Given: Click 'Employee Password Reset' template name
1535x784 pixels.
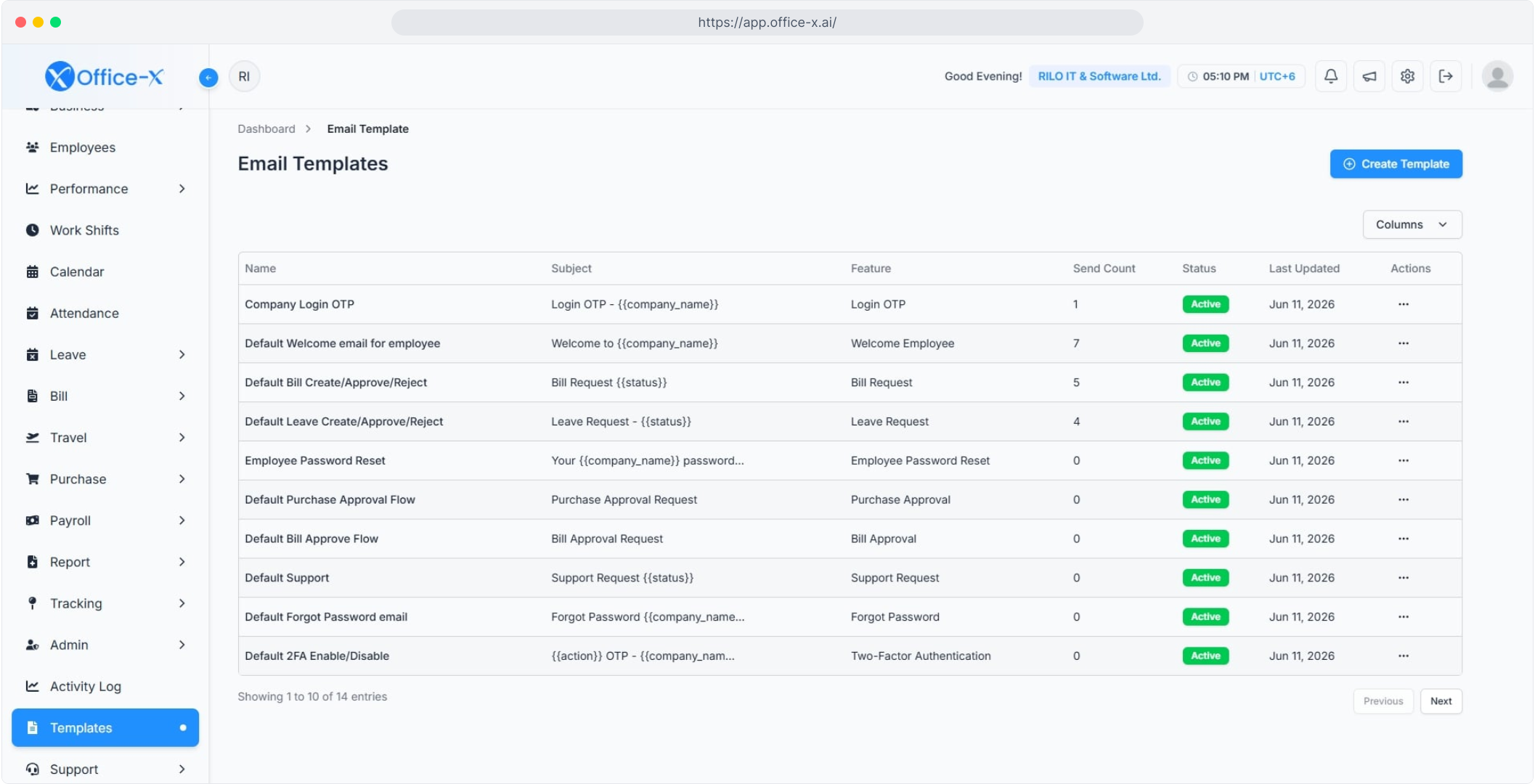Looking at the screenshot, I should click(x=315, y=460).
